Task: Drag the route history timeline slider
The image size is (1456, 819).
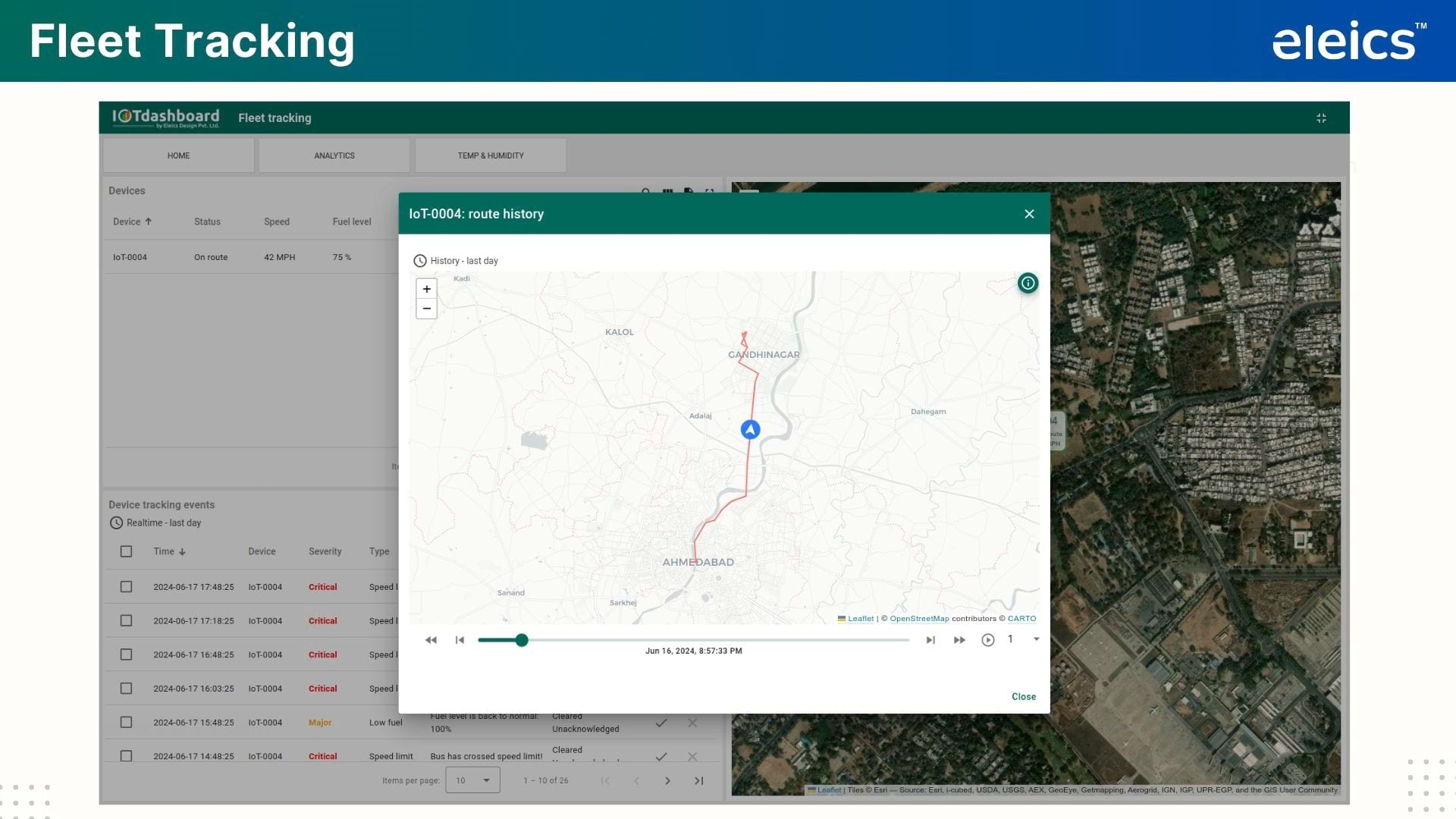Action: (521, 640)
